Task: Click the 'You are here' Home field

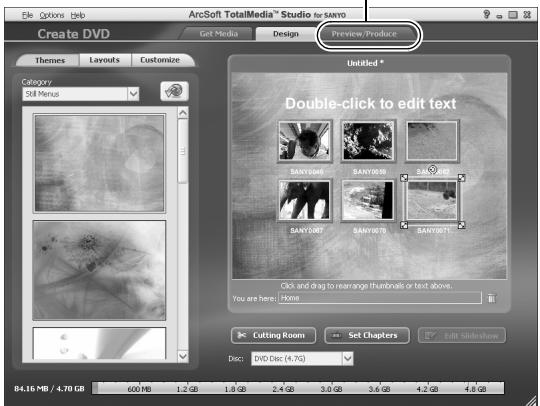Action: click(x=380, y=298)
